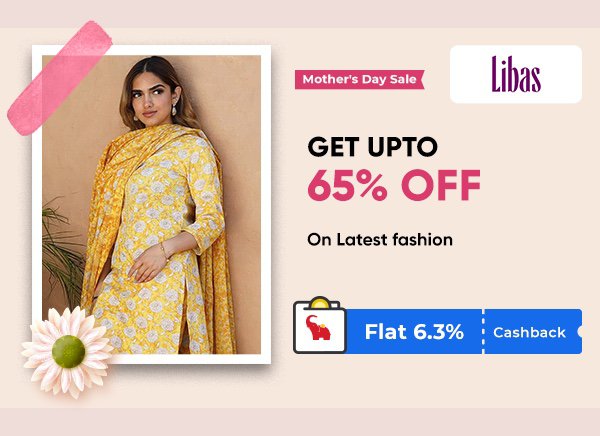Click the Libas brand logo
The height and width of the screenshot is (436, 600).
pos(516,74)
